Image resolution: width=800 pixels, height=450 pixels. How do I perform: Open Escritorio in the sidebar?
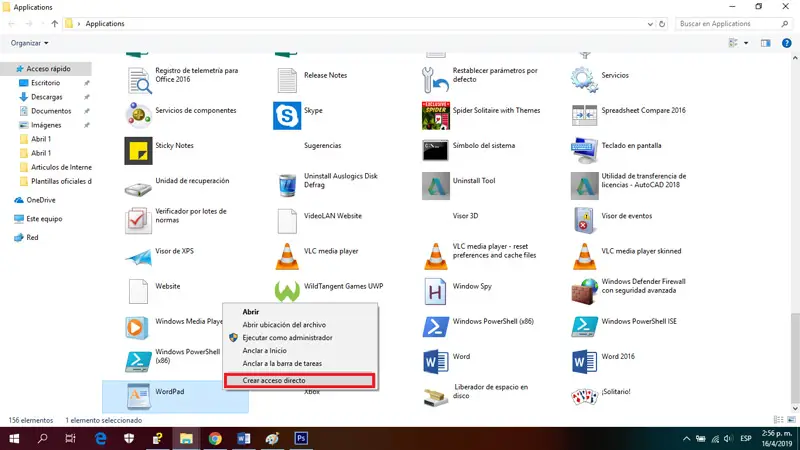[45, 83]
